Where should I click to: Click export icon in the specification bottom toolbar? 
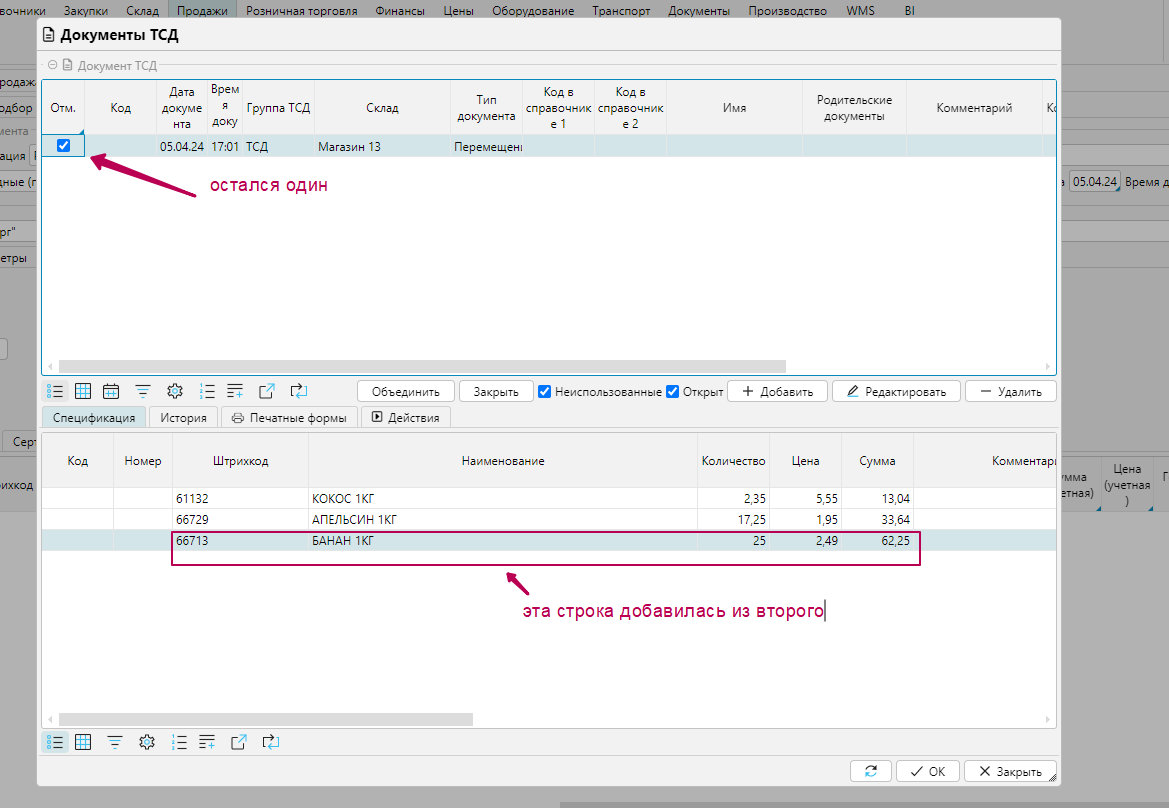239,742
